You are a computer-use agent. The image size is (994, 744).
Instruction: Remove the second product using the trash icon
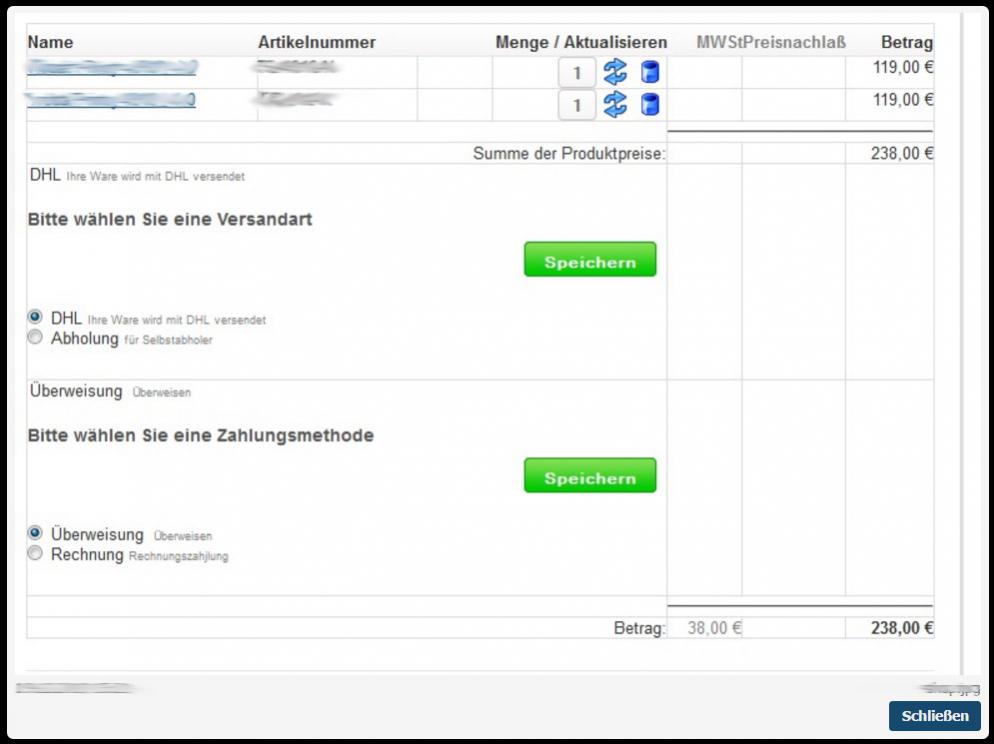[650, 104]
